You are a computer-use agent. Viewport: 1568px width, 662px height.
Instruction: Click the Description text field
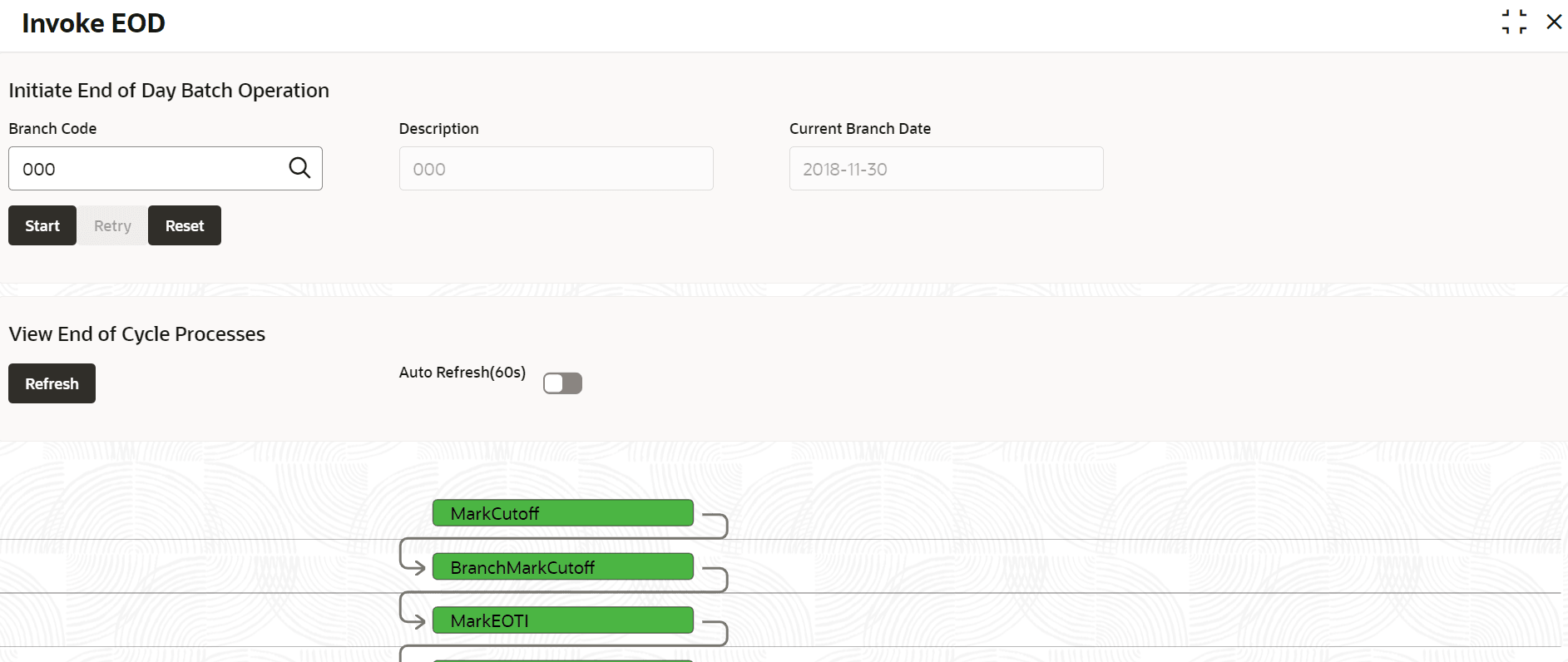point(556,169)
